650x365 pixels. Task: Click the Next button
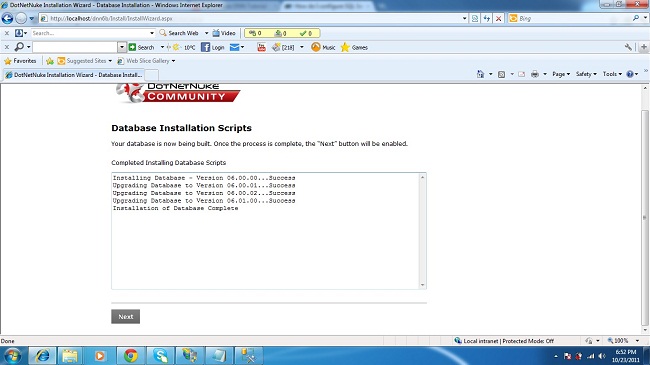[x=125, y=316]
